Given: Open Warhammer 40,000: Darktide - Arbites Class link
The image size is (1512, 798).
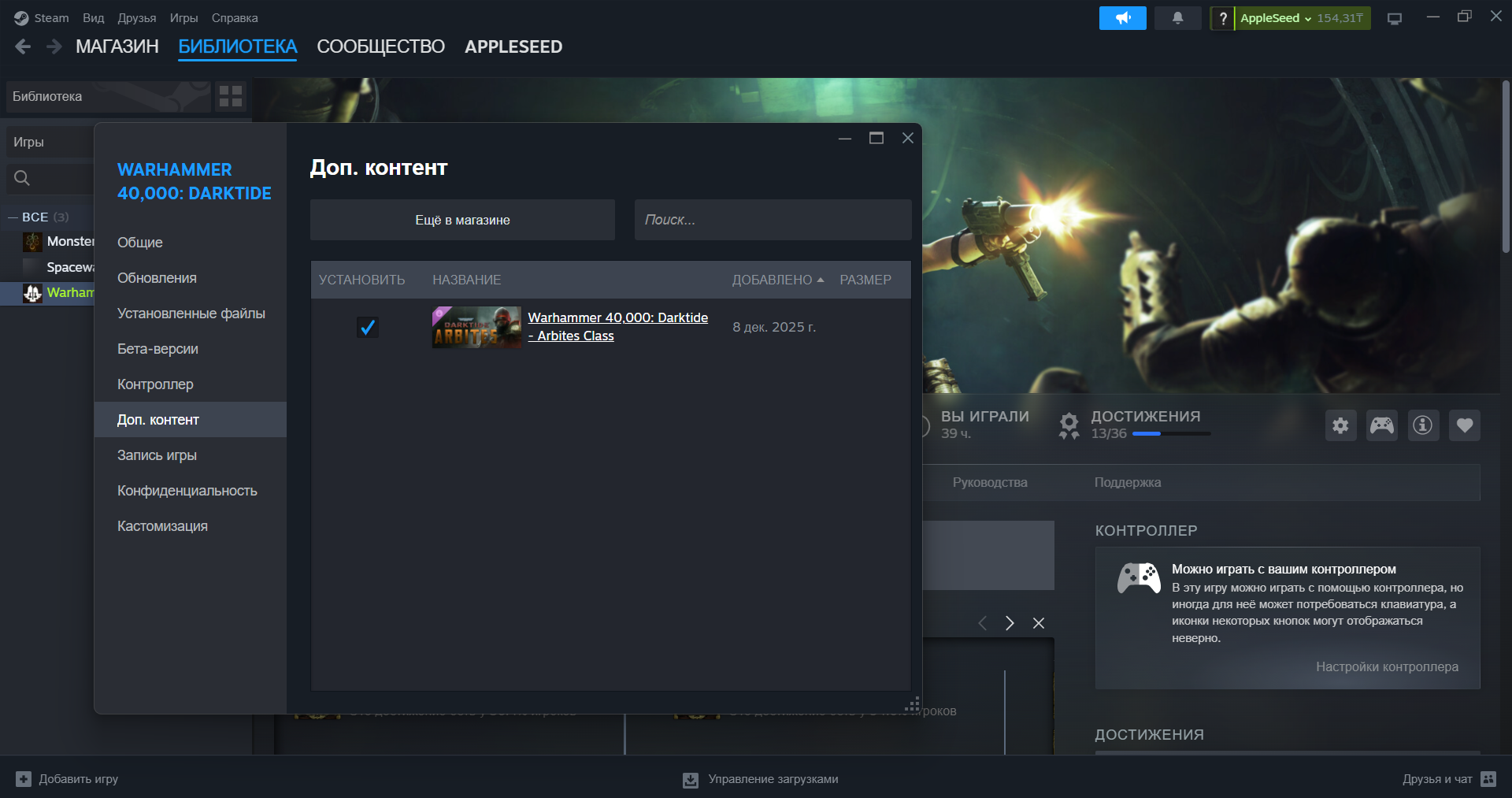Looking at the screenshot, I should coord(618,327).
